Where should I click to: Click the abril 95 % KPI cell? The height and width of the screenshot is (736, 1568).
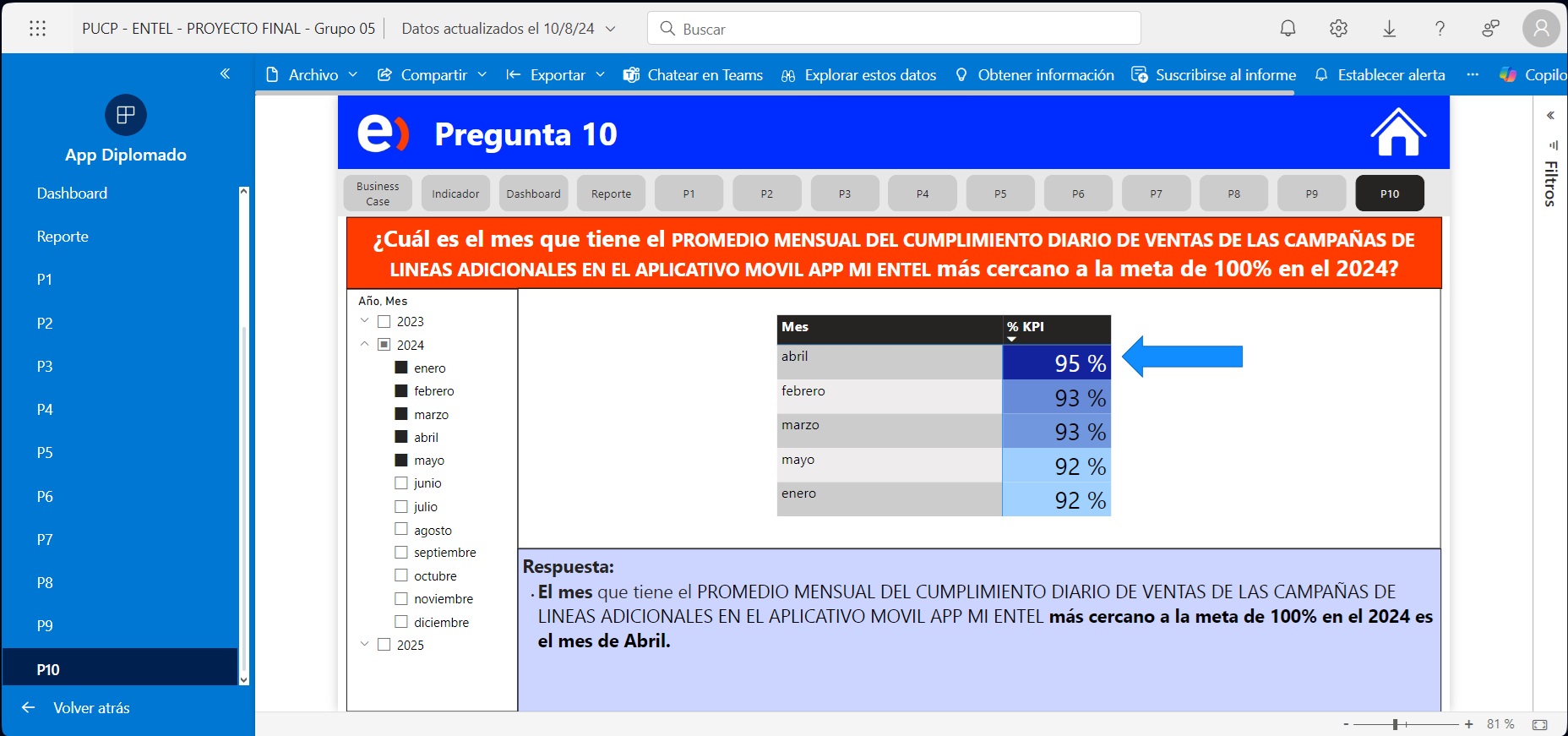pyautogui.click(x=1057, y=363)
